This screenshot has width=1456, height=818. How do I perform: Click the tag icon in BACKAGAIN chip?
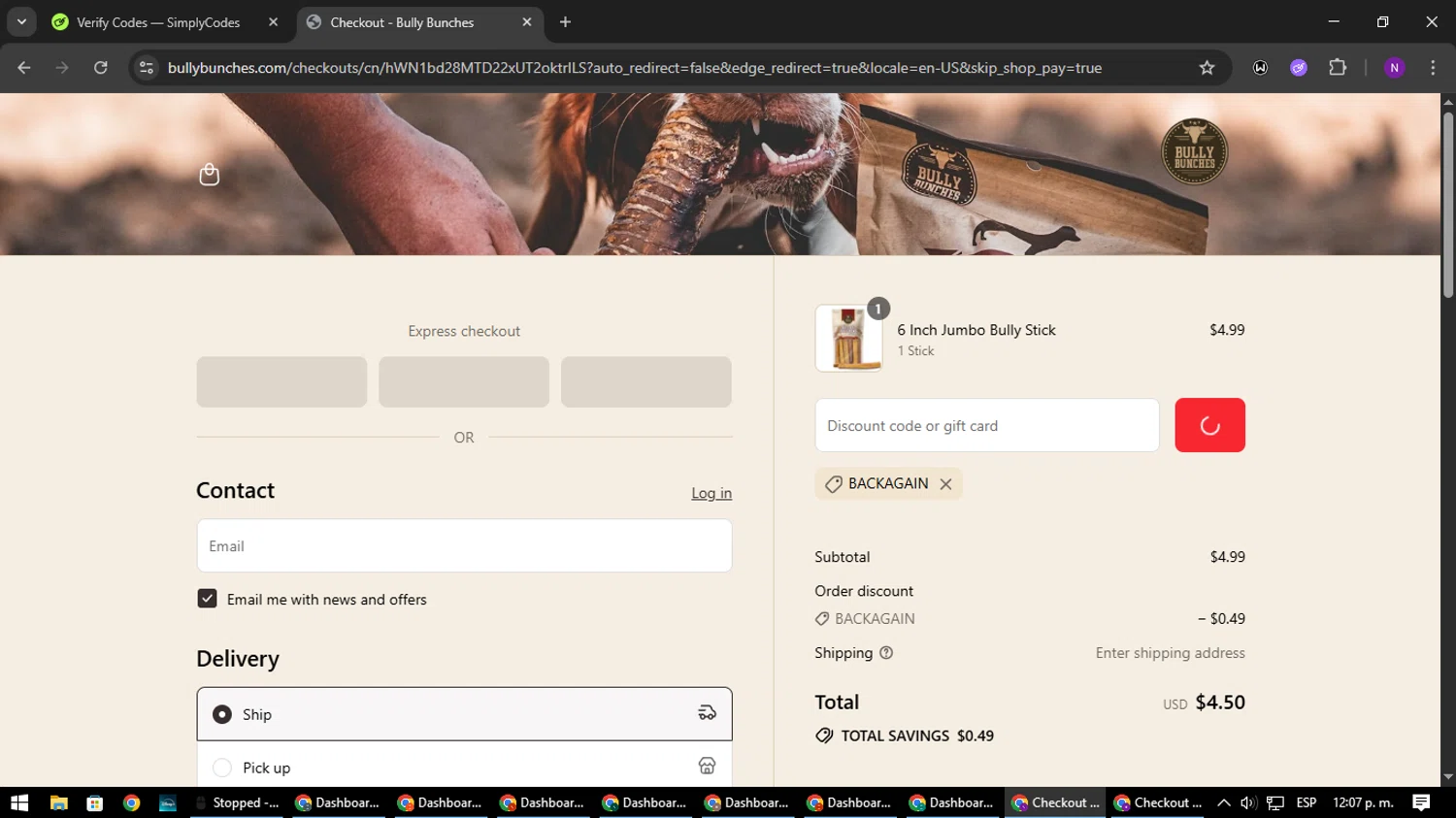point(833,484)
